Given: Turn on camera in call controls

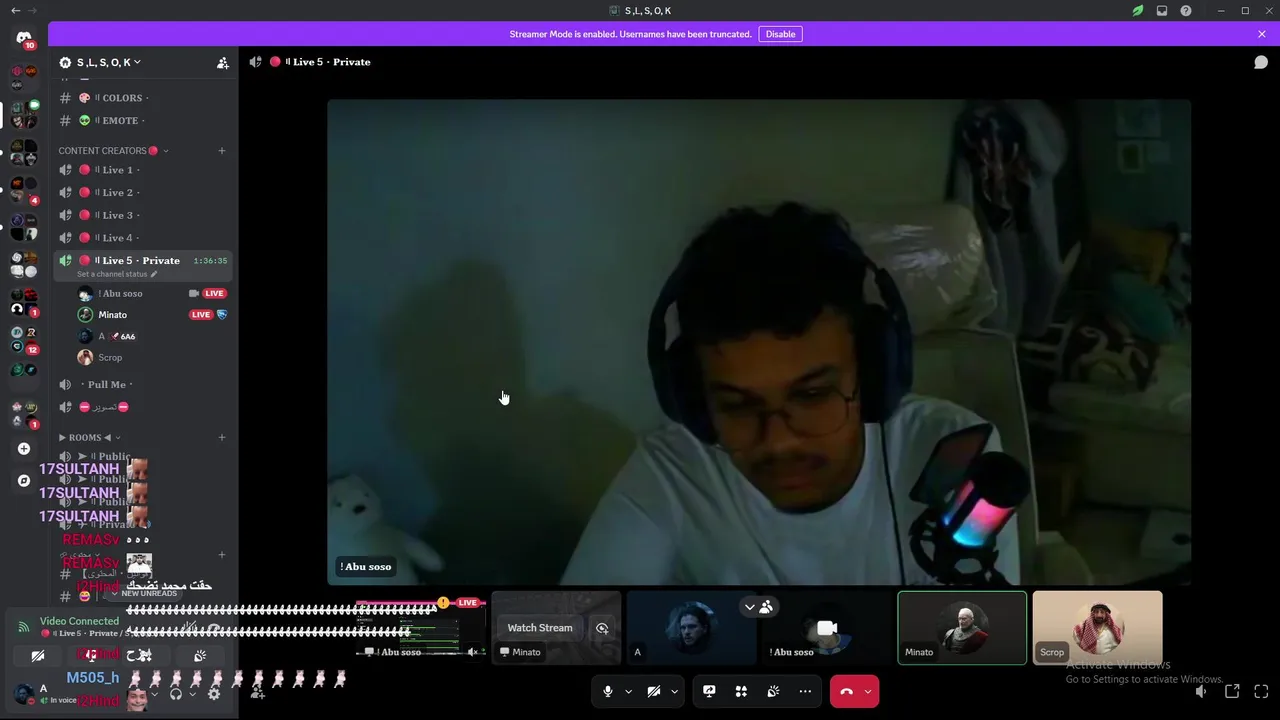Looking at the screenshot, I should pyautogui.click(x=654, y=691).
